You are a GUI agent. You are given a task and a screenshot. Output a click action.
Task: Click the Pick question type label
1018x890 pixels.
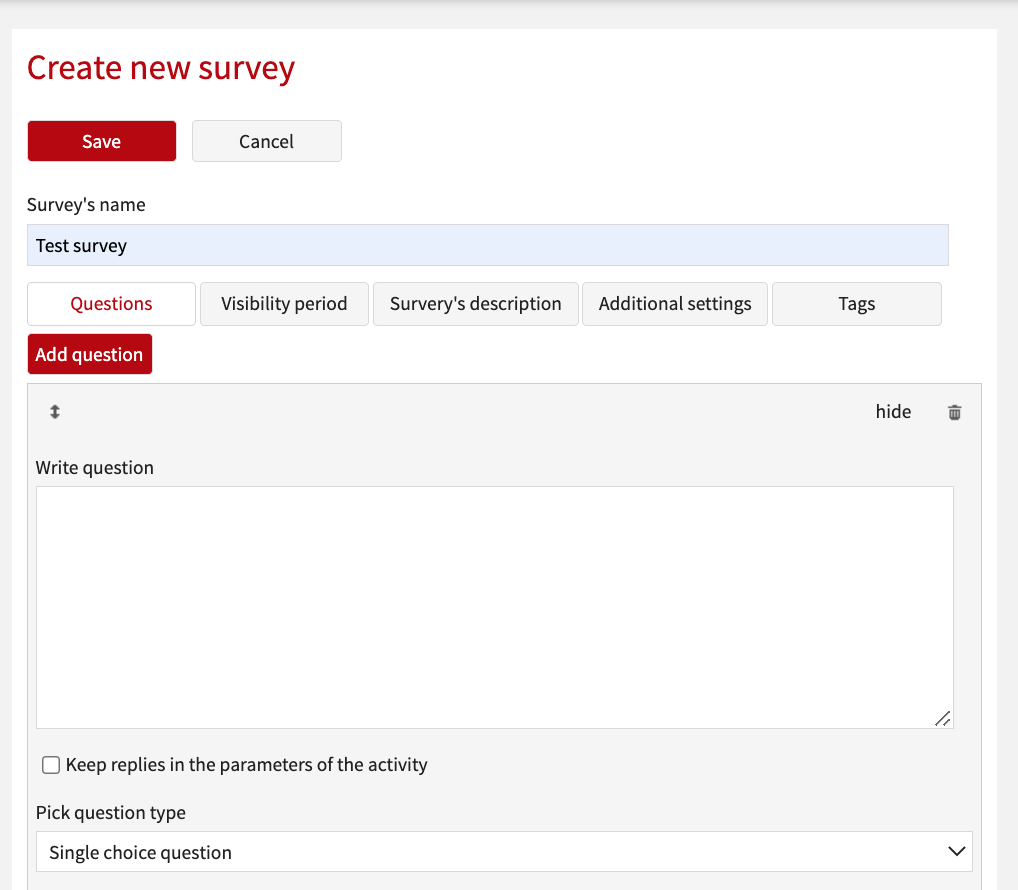pyautogui.click(x=111, y=813)
